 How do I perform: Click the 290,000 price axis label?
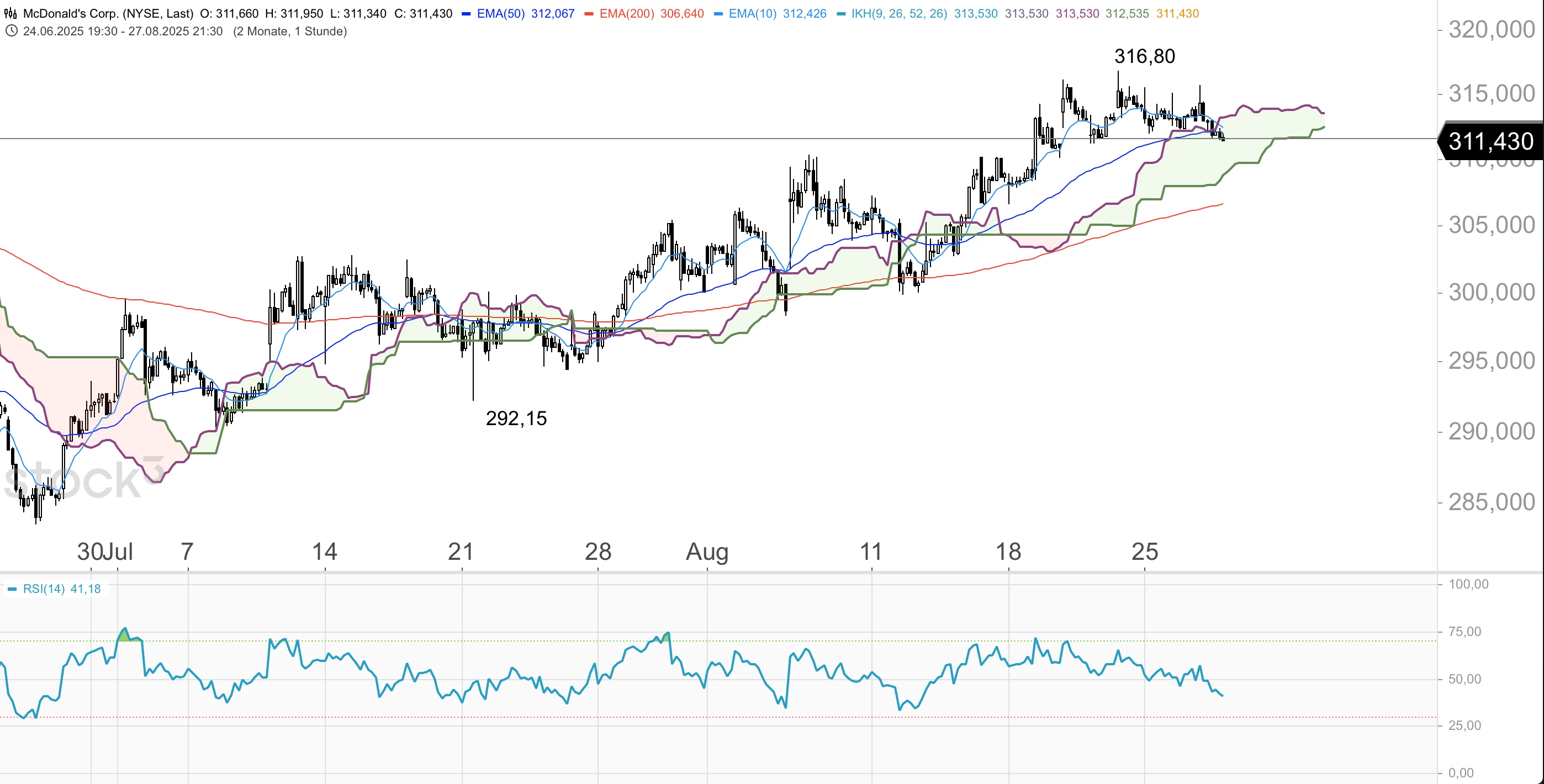click(x=1491, y=431)
